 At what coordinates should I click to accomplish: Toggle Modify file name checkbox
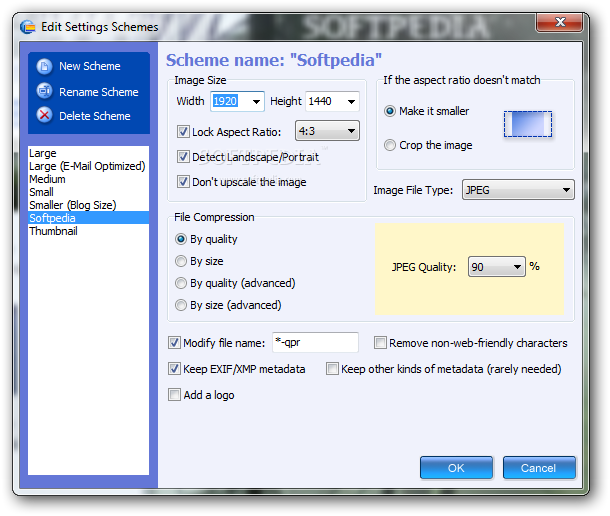tap(174, 342)
